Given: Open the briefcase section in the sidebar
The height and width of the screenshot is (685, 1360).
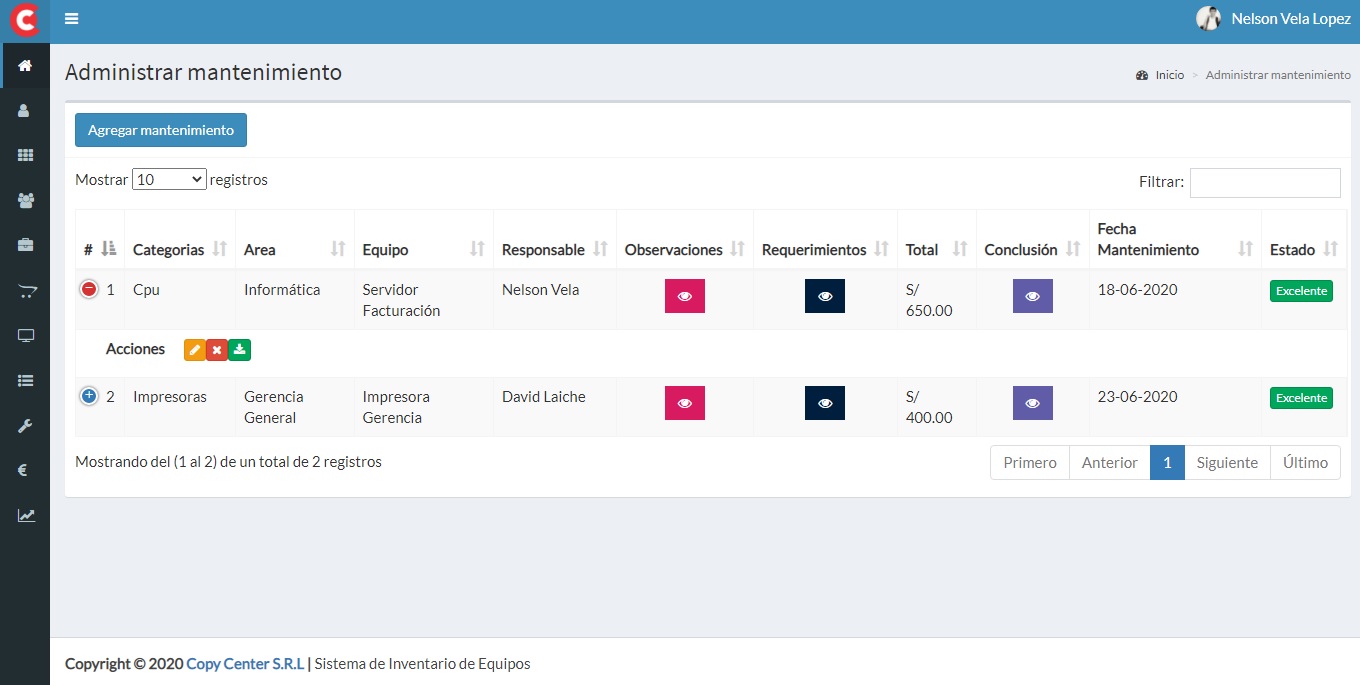Looking at the screenshot, I should [25, 245].
